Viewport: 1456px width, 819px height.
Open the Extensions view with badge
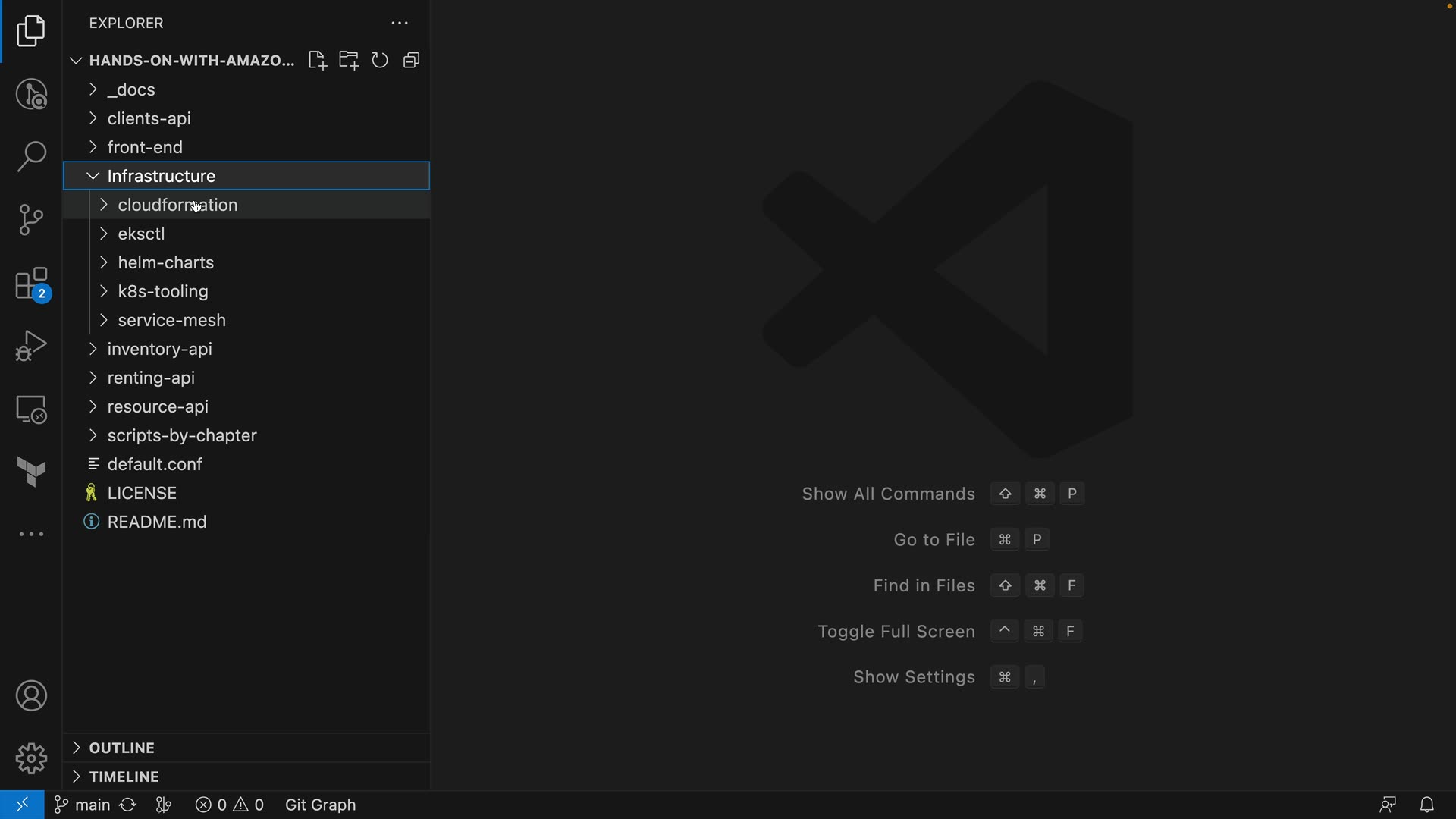click(x=31, y=284)
